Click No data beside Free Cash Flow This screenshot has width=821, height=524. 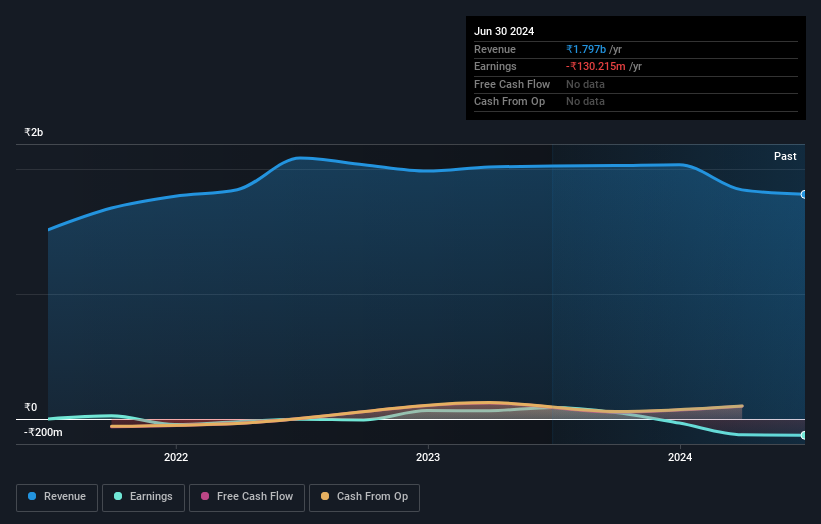coord(585,84)
